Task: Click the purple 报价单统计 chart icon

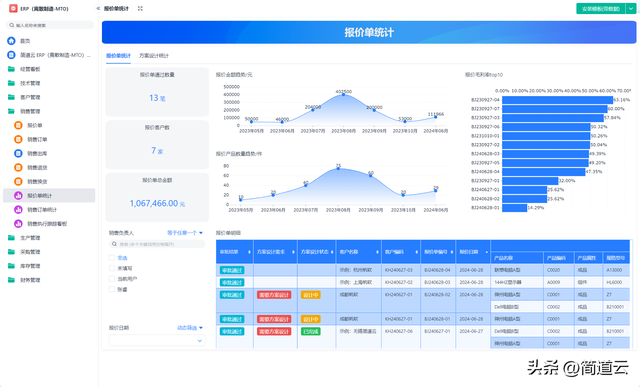Action: [18, 196]
